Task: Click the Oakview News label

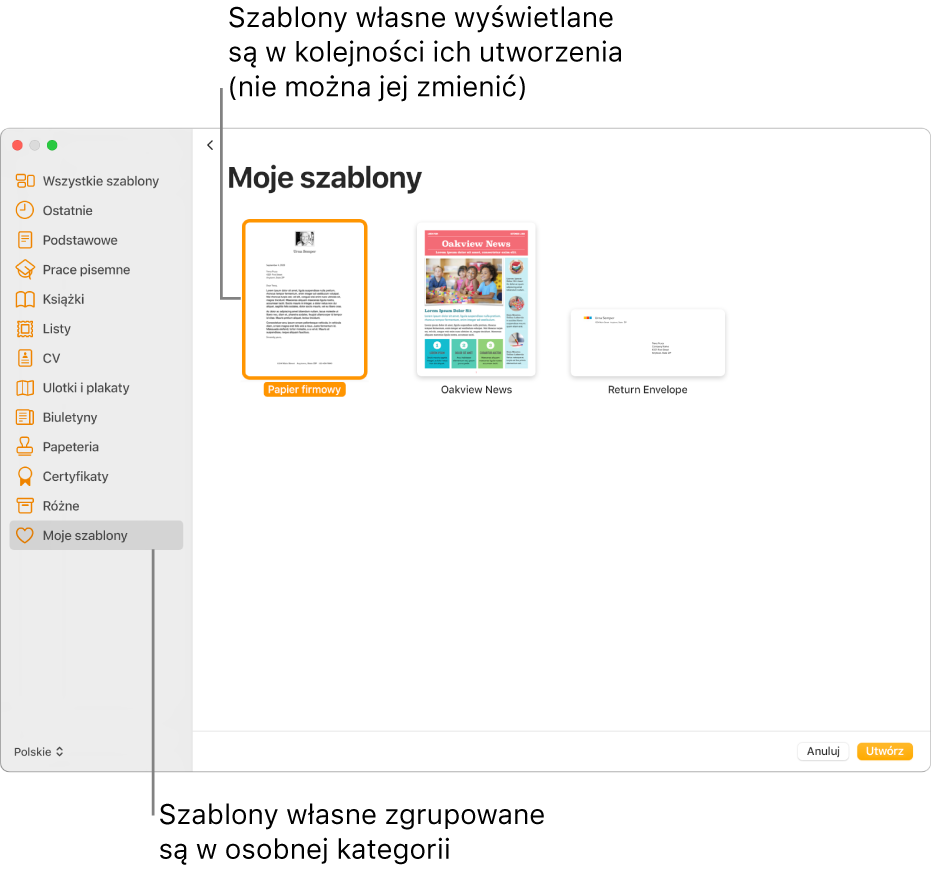Action: (x=476, y=390)
